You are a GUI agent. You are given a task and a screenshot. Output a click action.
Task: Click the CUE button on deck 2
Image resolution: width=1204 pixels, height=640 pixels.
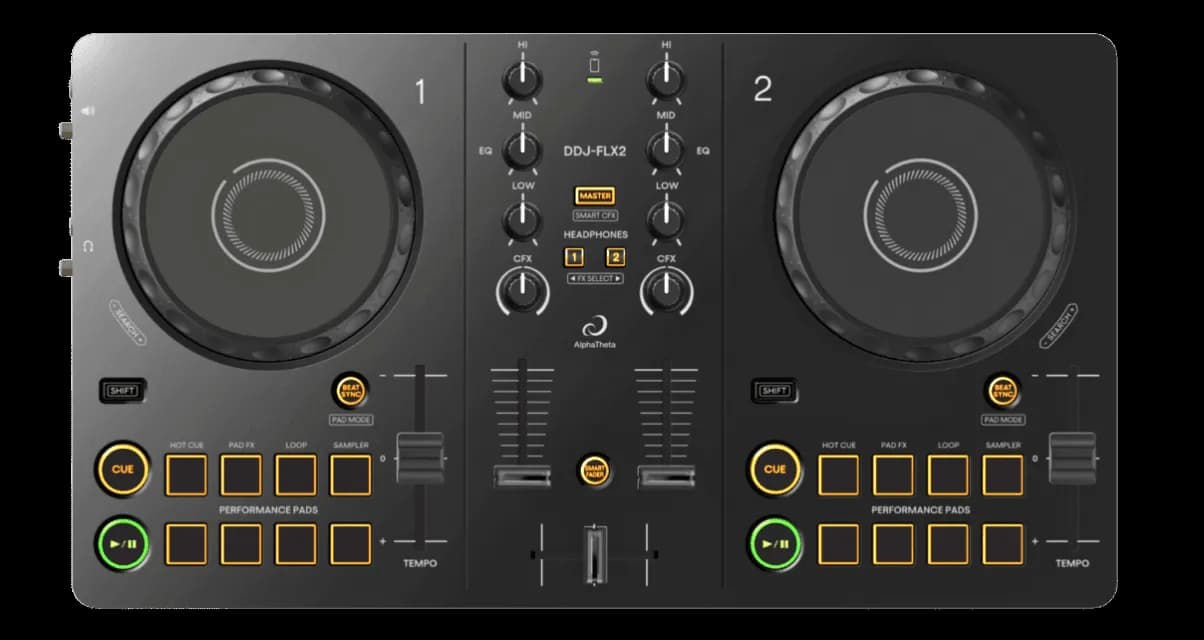tap(775, 469)
